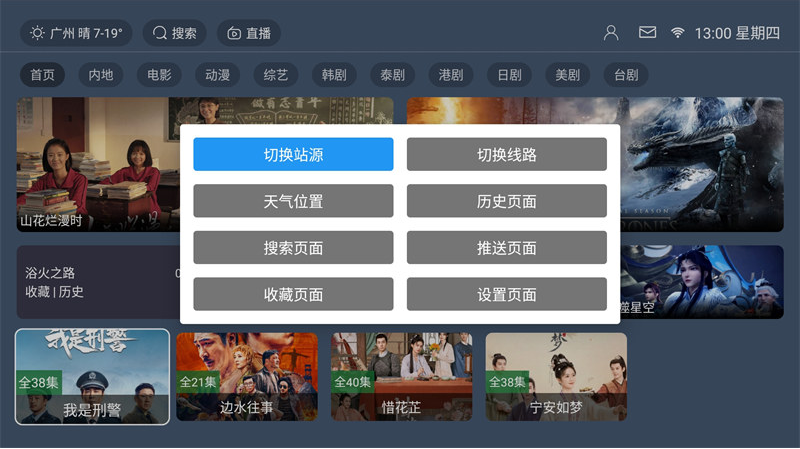Open 收藏页面 option
The width and height of the screenshot is (800, 449).
pos(293,294)
